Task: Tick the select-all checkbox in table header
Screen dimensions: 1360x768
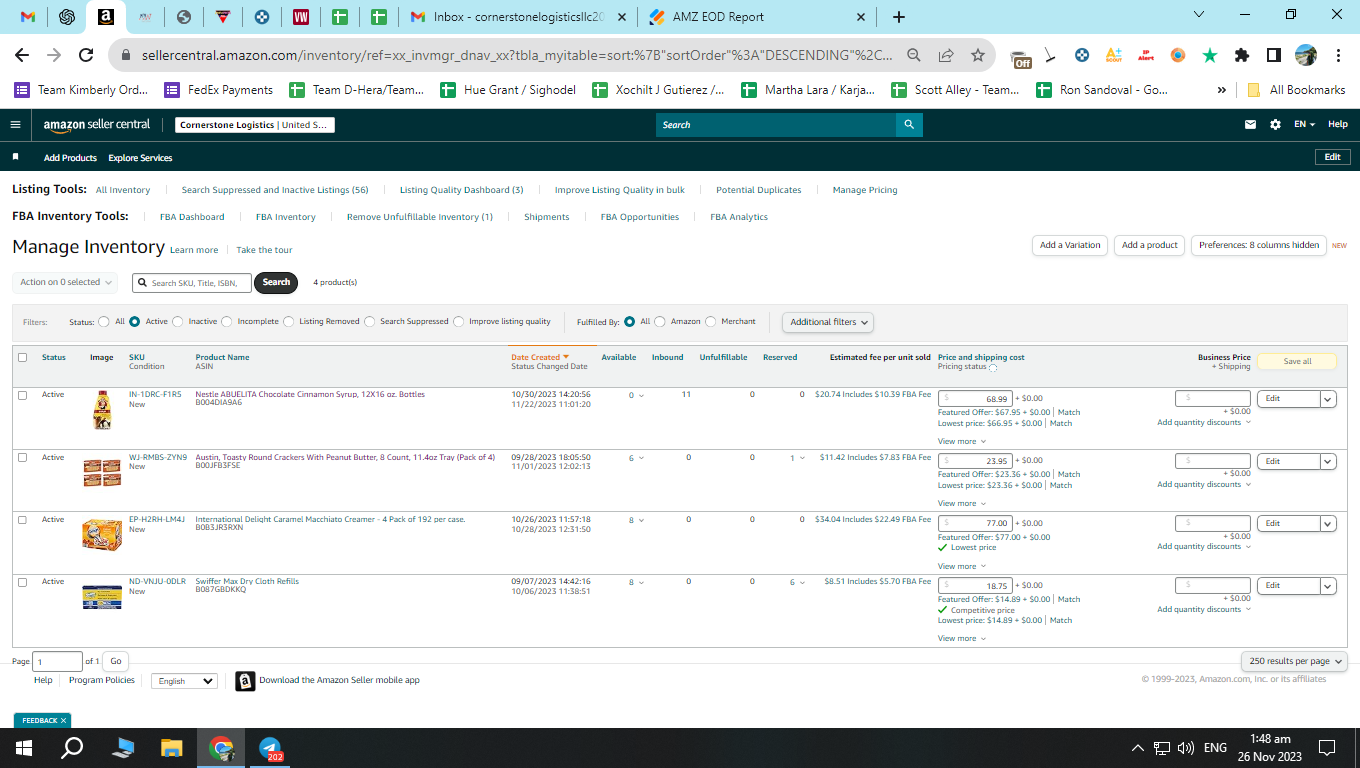Action: click(23, 357)
